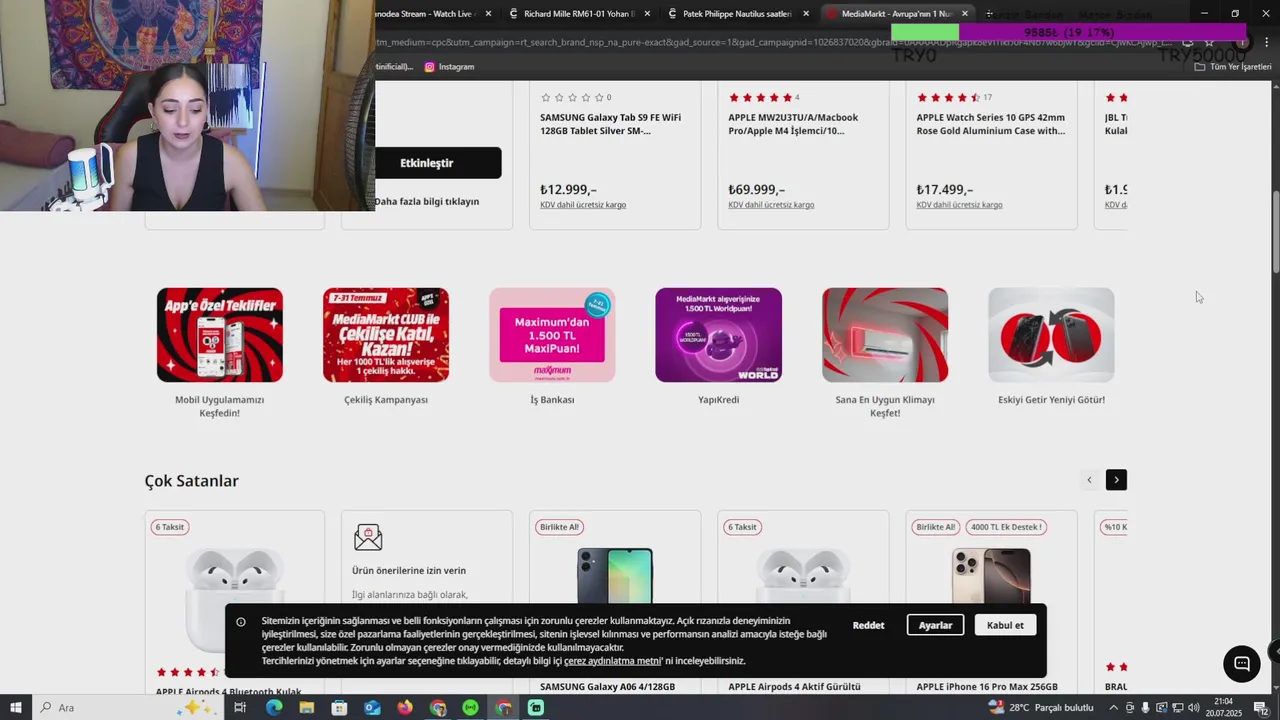The height and width of the screenshot is (720, 1280).
Task: Open APPLE Watch Series 10 product title
Action: point(991,124)
